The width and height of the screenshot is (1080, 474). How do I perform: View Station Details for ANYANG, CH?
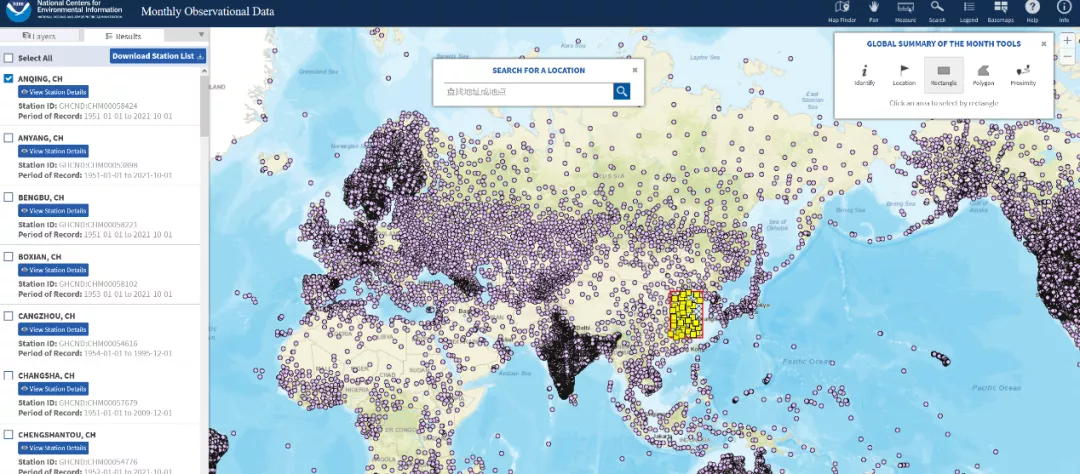pos(53,151)
